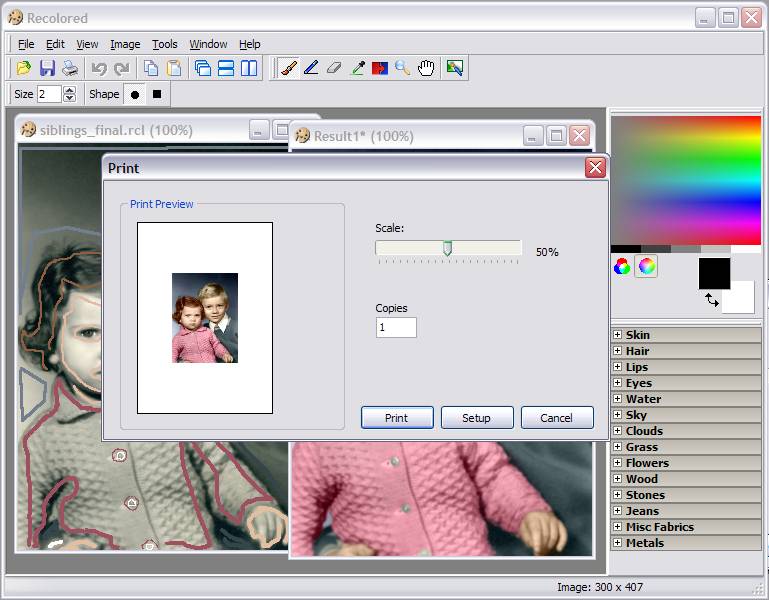
Task: Click the grayscale strip under spectrum
Action: pos(686,249)
